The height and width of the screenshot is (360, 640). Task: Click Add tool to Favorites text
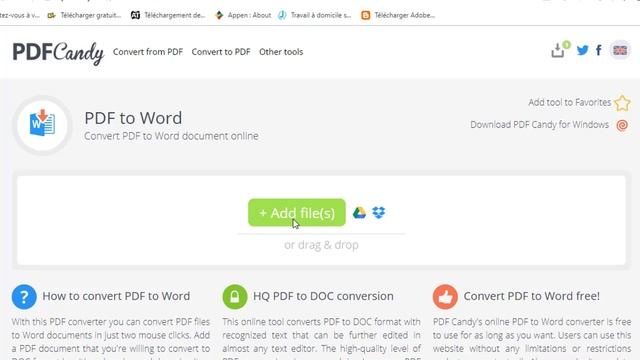point(570,102)
